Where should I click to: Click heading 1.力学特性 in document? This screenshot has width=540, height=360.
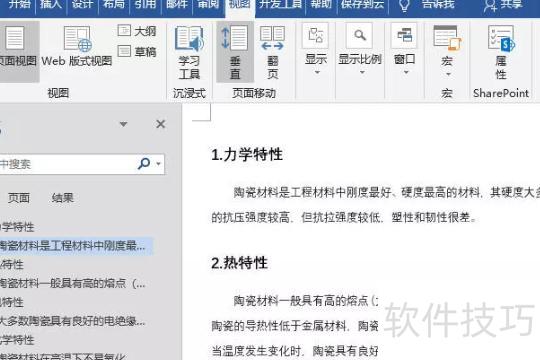[247, 154]
